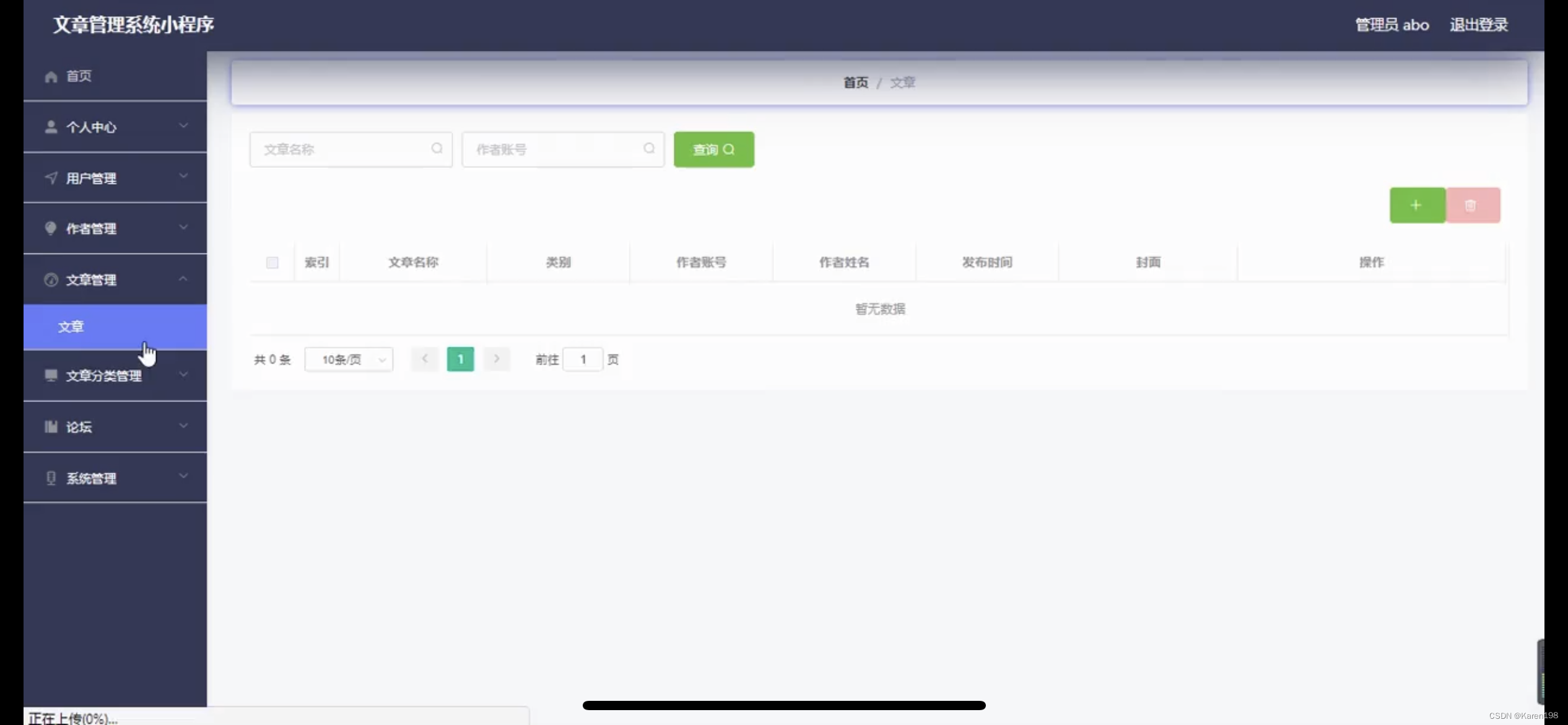Viewport: 1568px width, 725px height.
Task: Click previous page arrow in pagination
Action: 425,359
